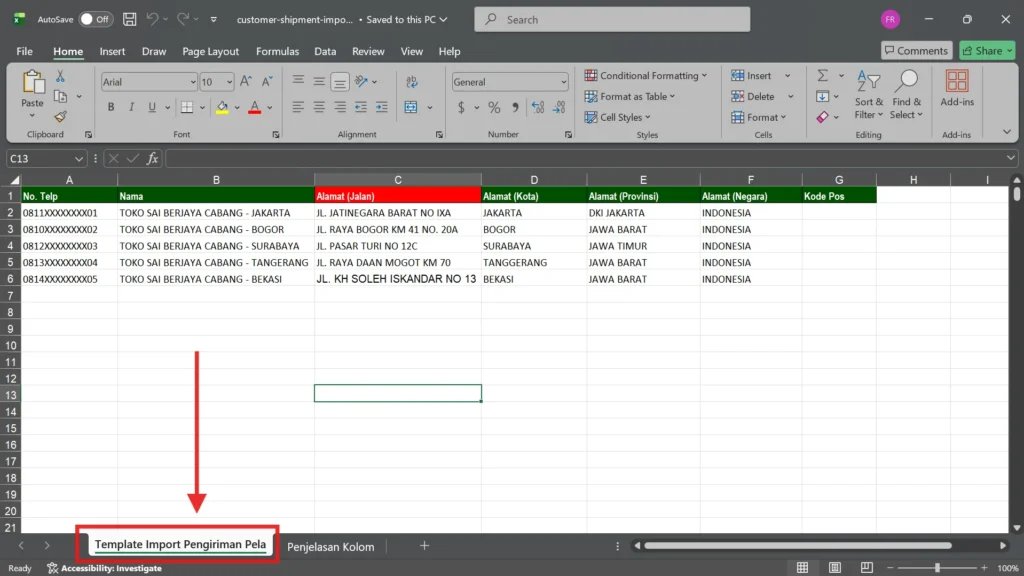Center text horizontally in cell
This screenshot has width=1024, height=576.
pos(319,107)
